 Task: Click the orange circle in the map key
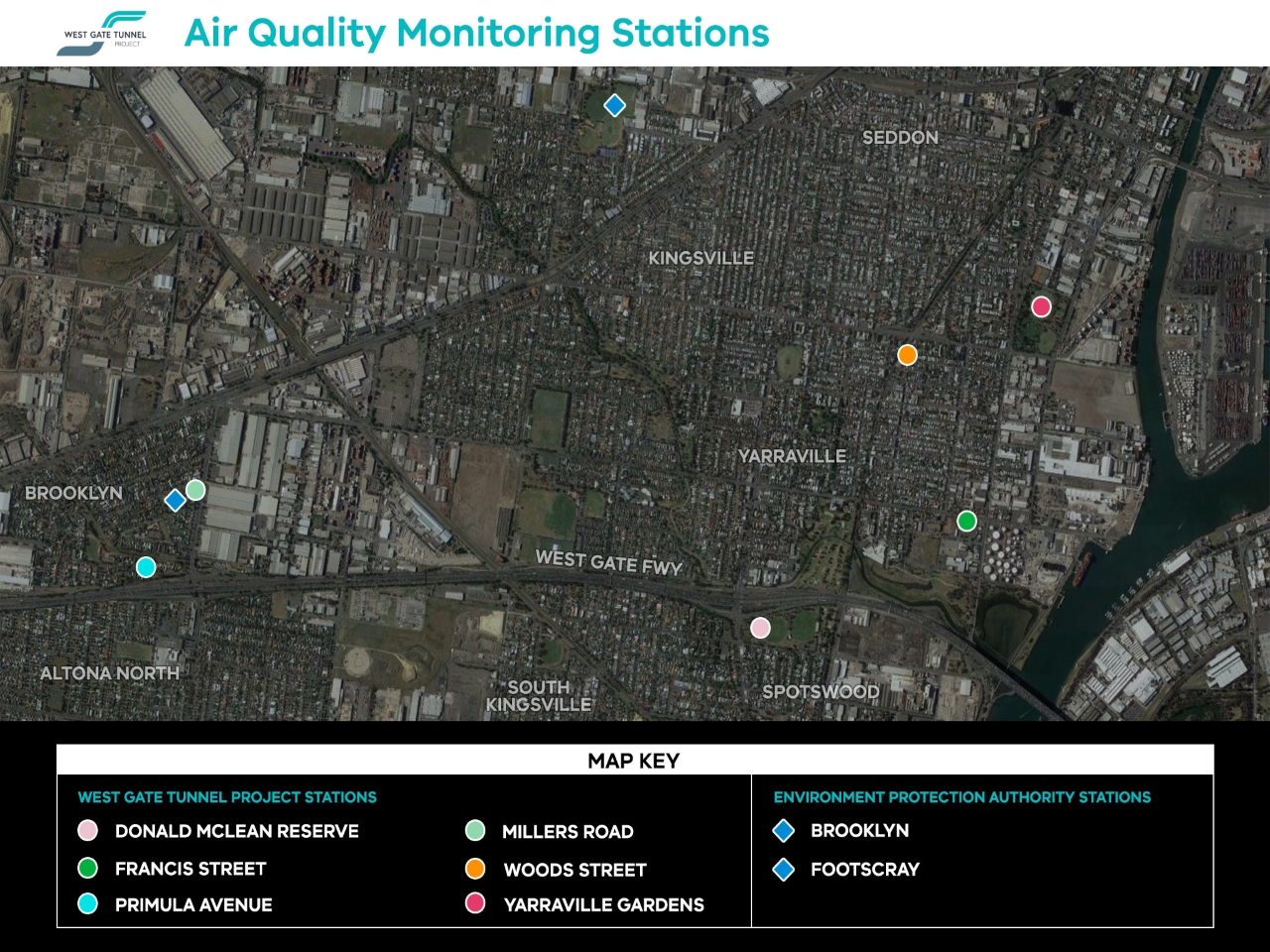(475, 869)
